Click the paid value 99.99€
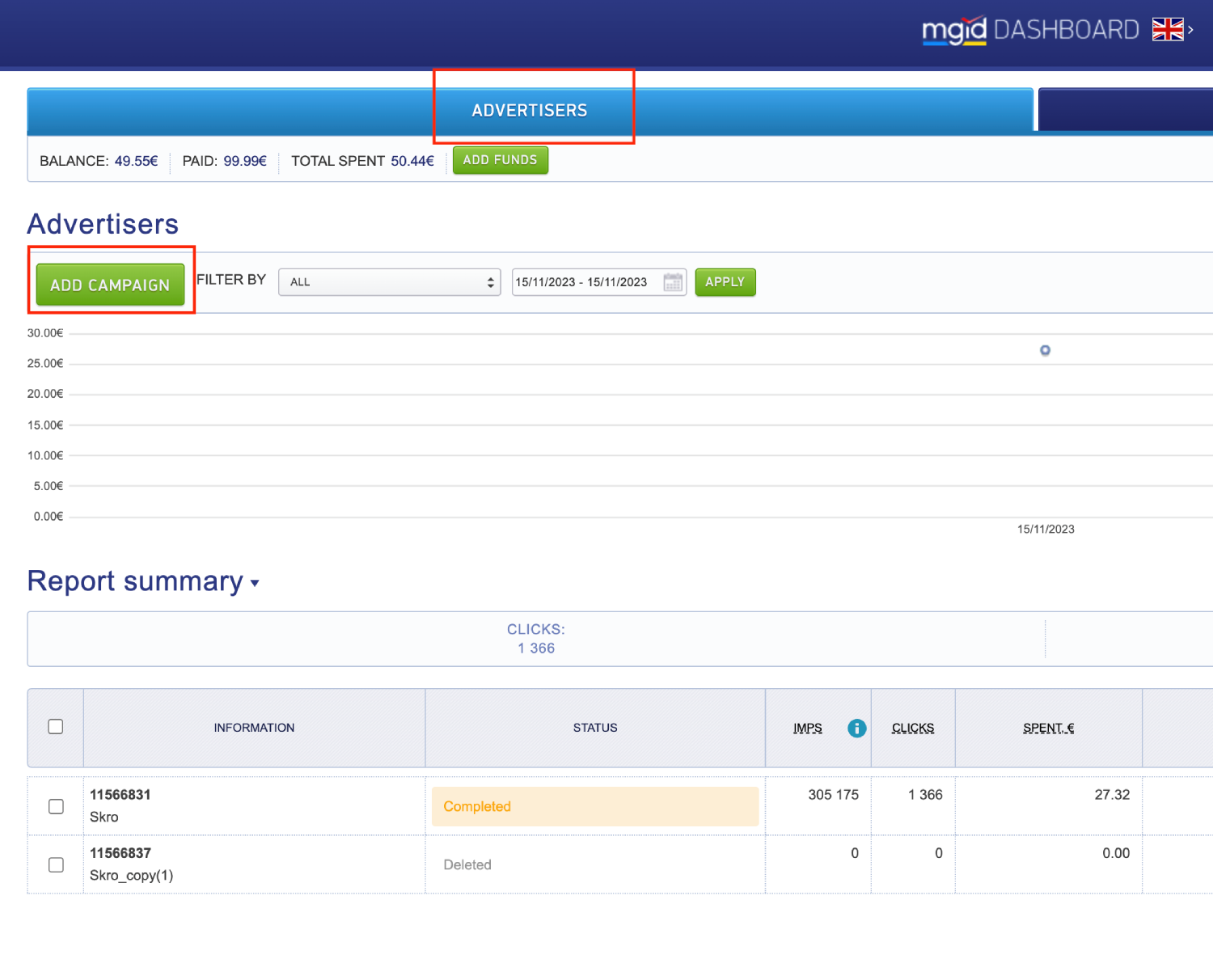Viewport: 1213px width, 980px height. pos(245,161)
